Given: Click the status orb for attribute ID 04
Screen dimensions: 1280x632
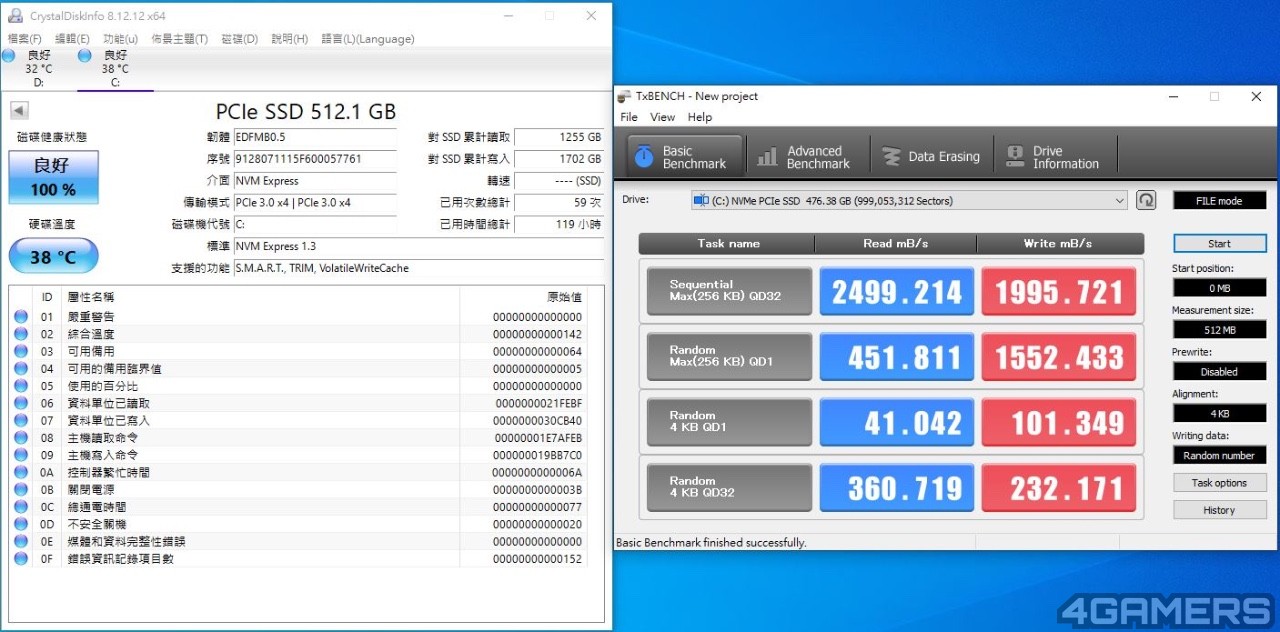Looking at the screenshot, I should 21,369.
